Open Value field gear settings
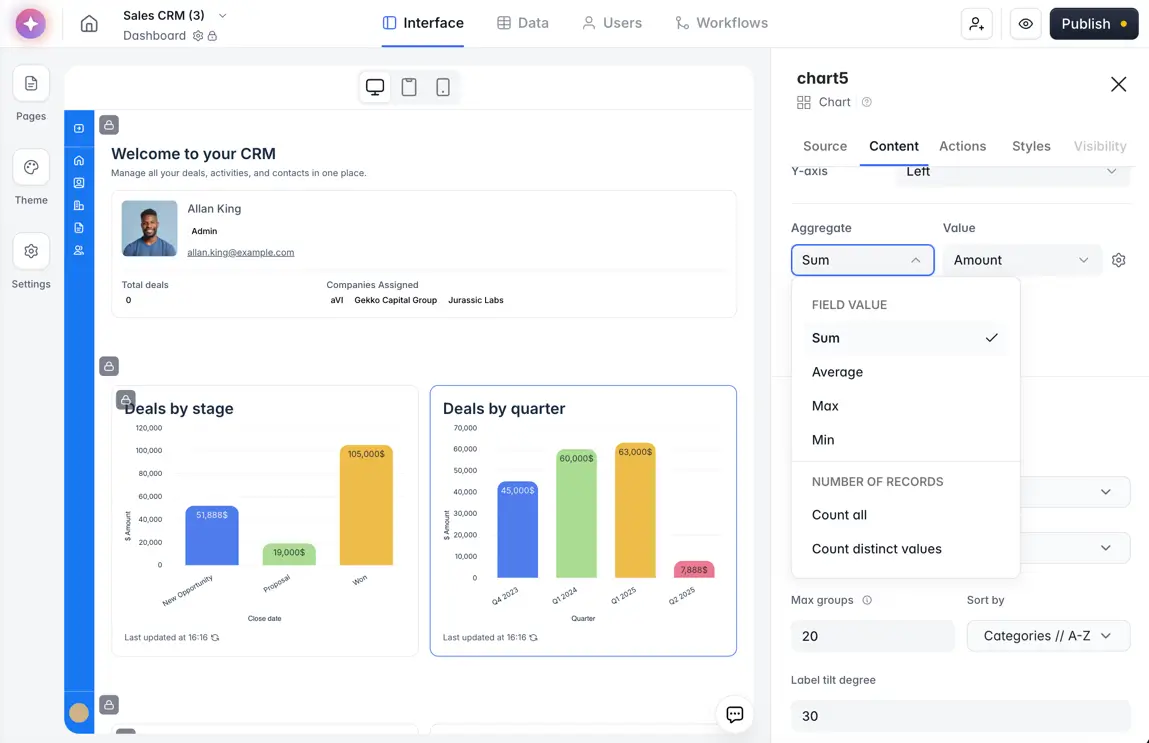Viewport: 1149px width, 743px height. (1118, 260)
